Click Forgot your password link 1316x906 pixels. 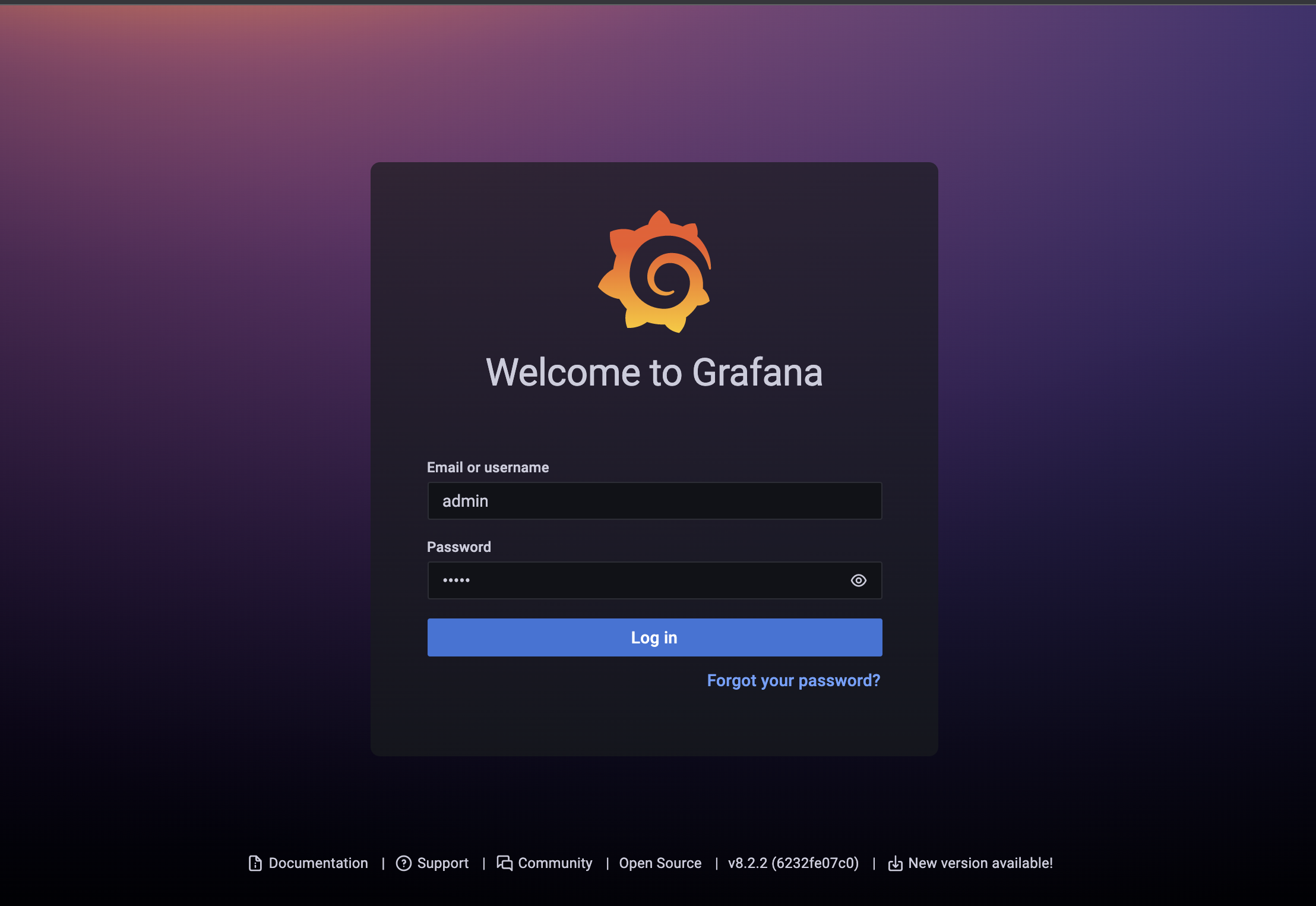(x=794, y=680)
